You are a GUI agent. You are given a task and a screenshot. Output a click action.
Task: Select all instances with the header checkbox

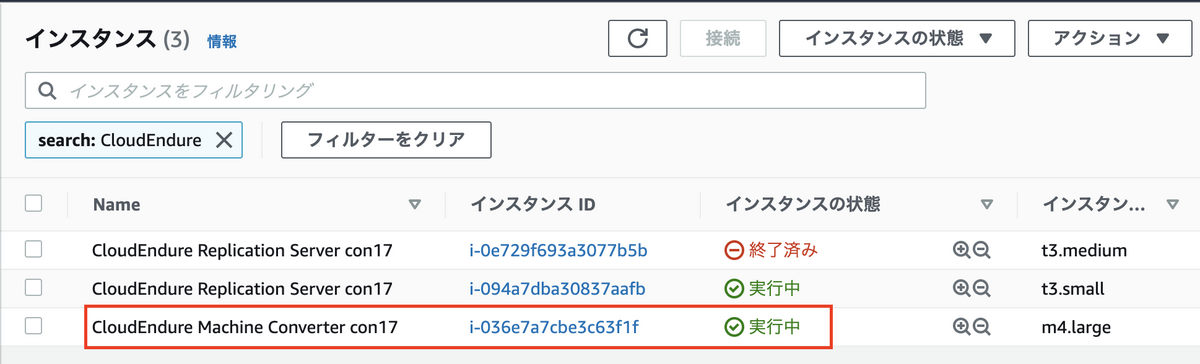click(x=34, y=203)
